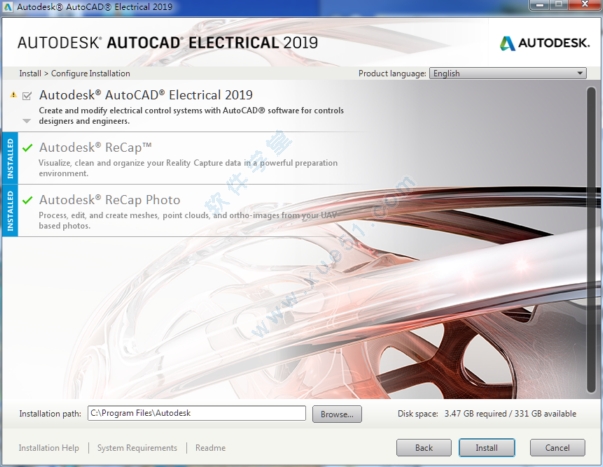Image resolution: width=603 pixels, height=467 pixels.
Task: Click the warning icon beside AutoCAD Electrical 2019
Action: [x=13, y=95]
